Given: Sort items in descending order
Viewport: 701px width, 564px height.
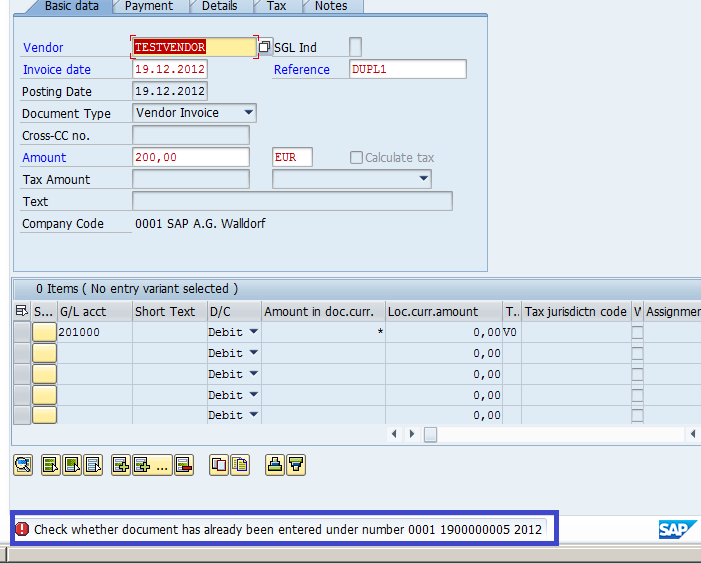Looking at the screenshot, I should click(x=296, y=465).
